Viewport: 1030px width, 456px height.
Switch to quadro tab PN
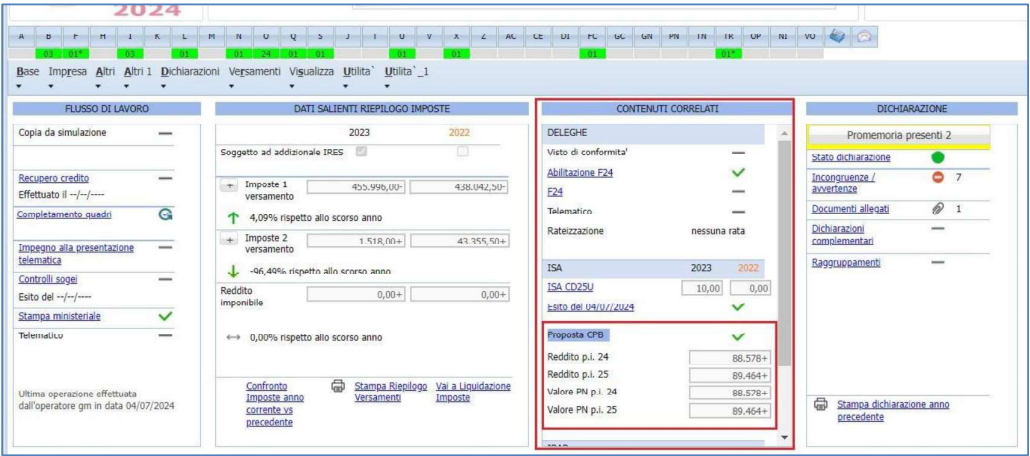coord(673,37)
